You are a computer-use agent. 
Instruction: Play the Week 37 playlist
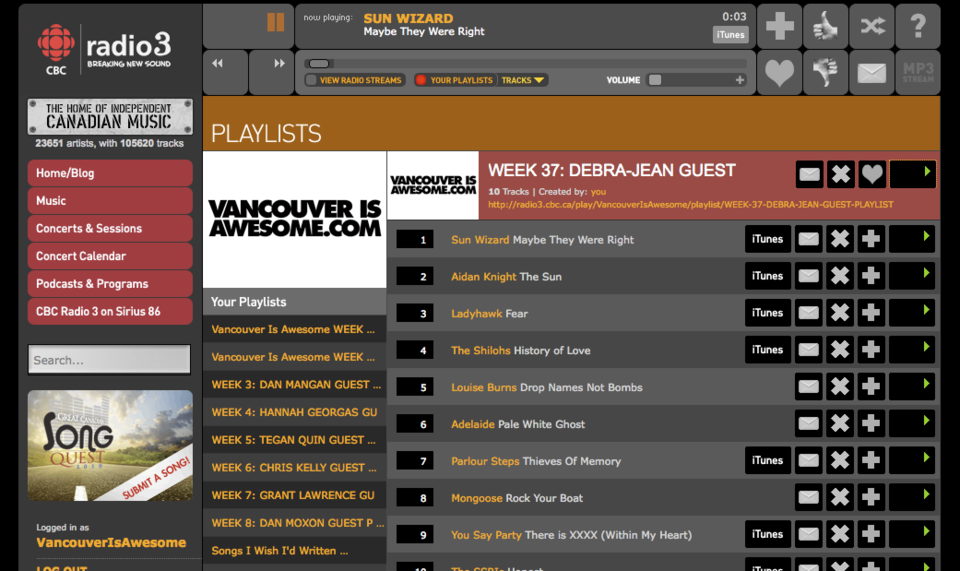pos(912,174)
